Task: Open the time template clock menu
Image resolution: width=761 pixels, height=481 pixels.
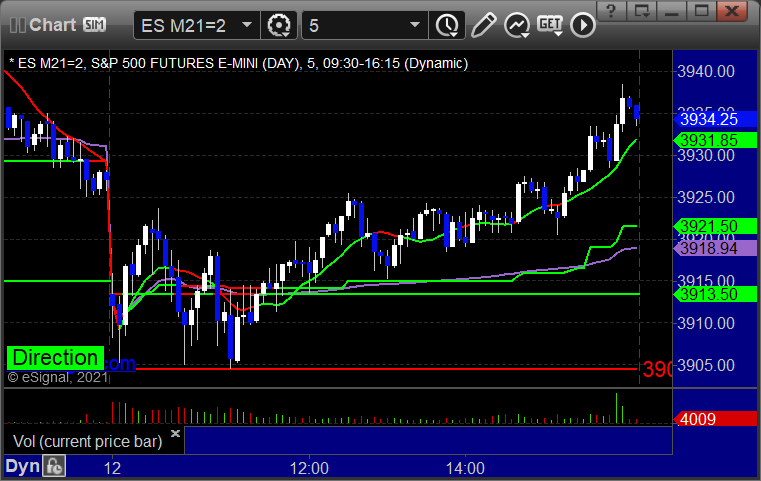Action: pos(447,25)
